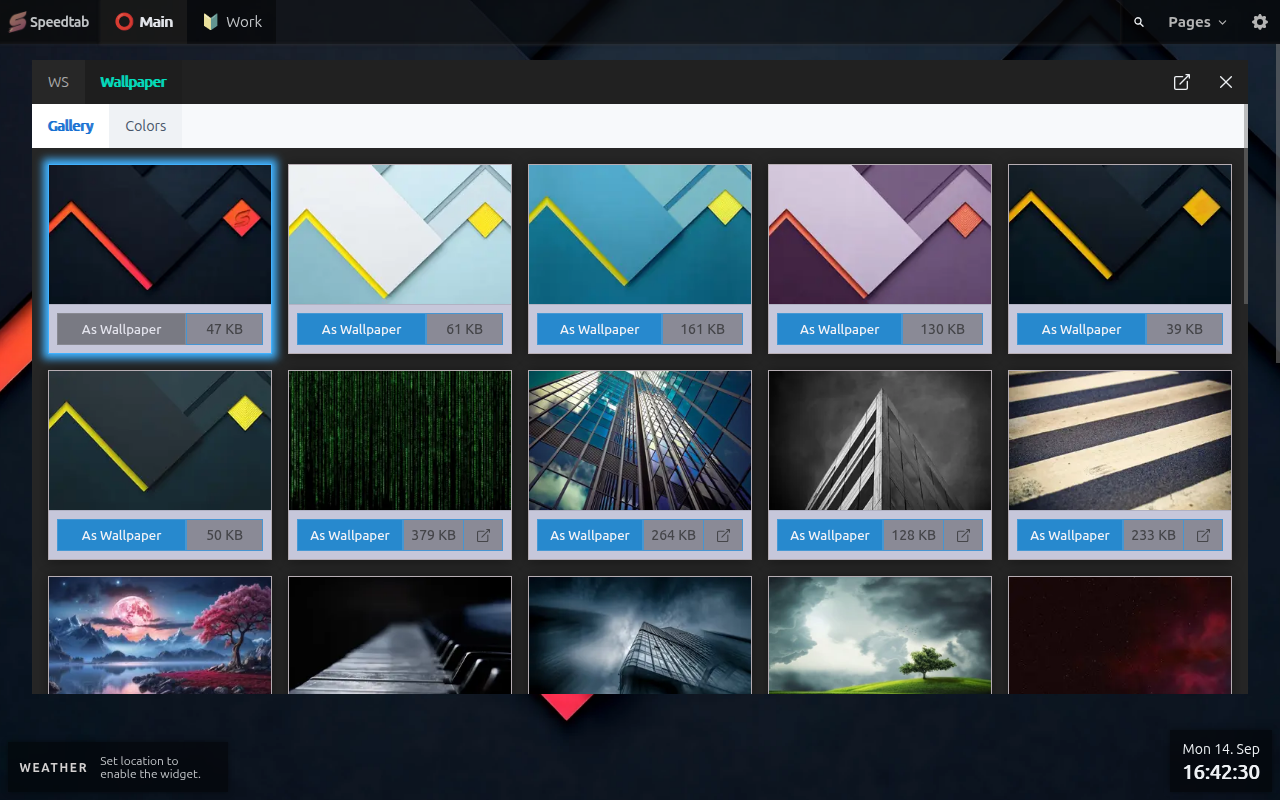1280x800 pixels.
Task: Click the book icon on the Work tab
Action: pos(210,22)
